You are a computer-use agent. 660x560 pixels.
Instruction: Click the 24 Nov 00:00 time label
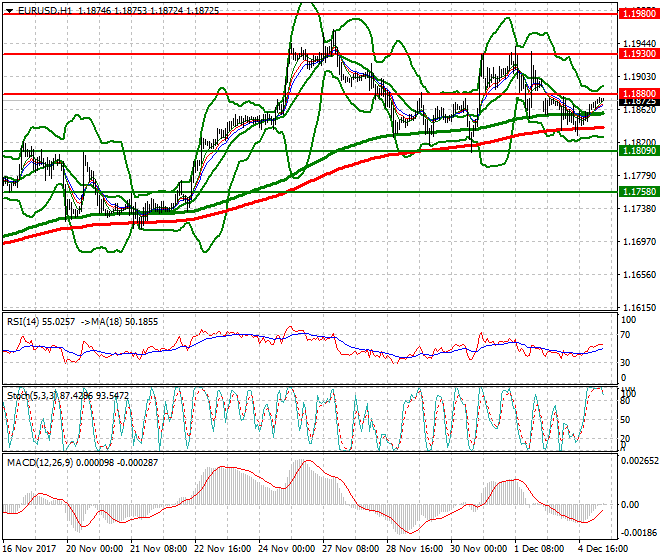[x=287, y=549]
